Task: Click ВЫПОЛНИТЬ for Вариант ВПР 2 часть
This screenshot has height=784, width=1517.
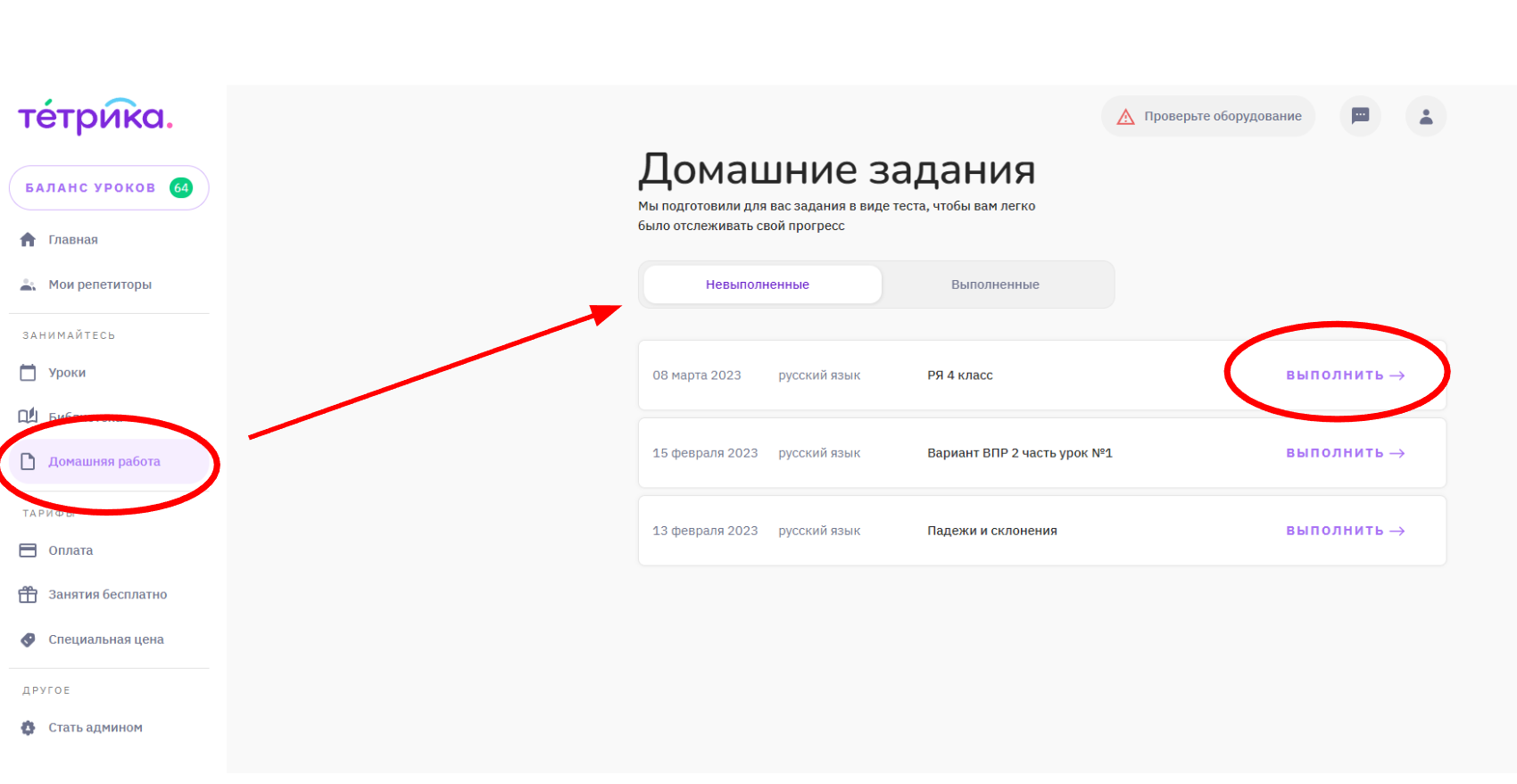Action: 1345,453
